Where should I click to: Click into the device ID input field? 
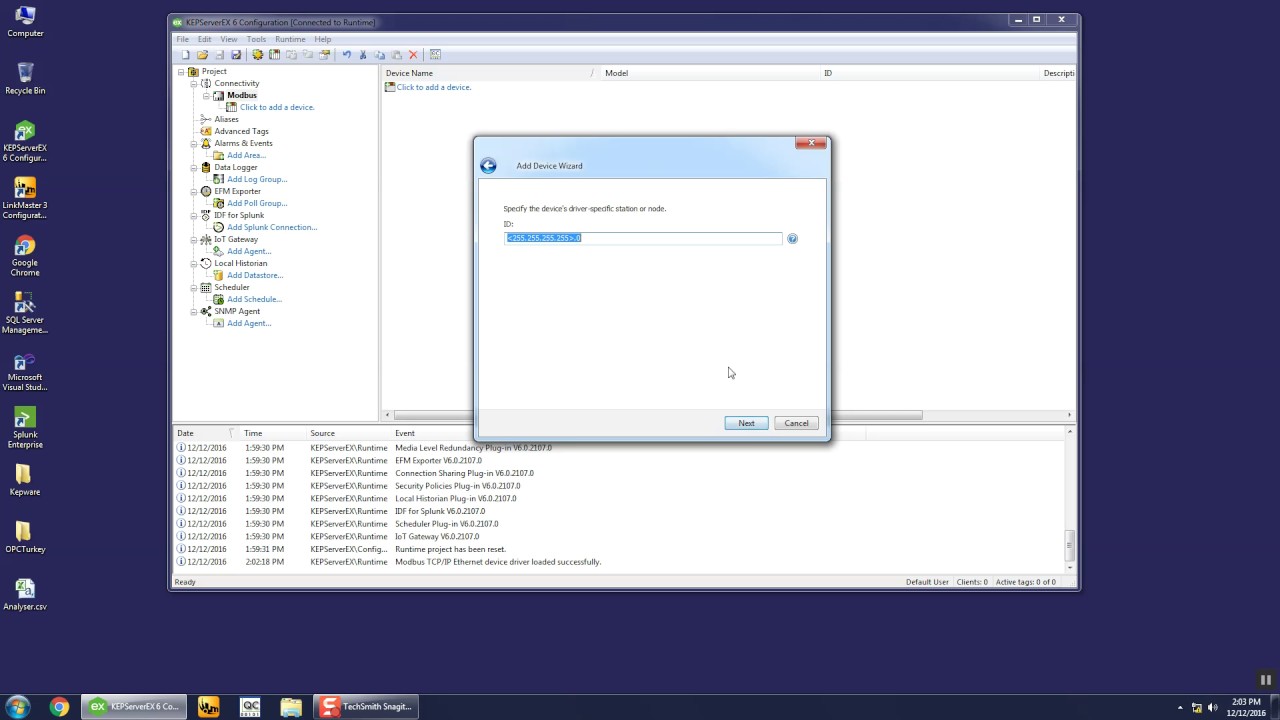click(x=643, y=238)
